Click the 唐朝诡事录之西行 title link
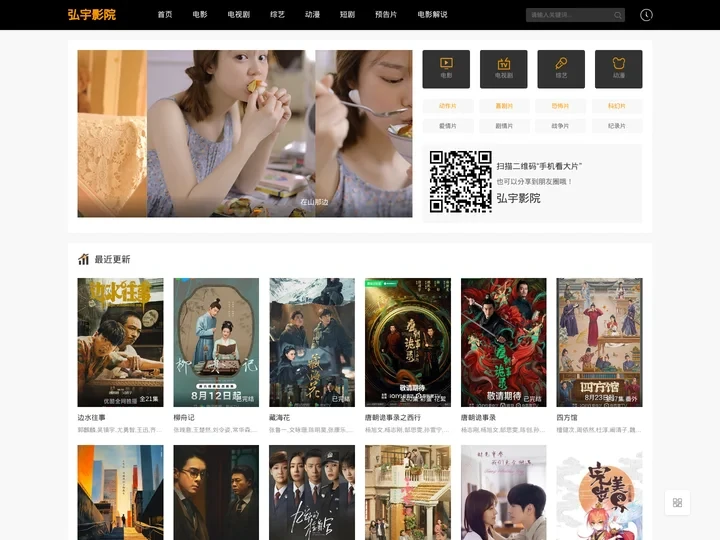Screen dimensions: 720x540 pyautogui.click(x=393, y=417)
